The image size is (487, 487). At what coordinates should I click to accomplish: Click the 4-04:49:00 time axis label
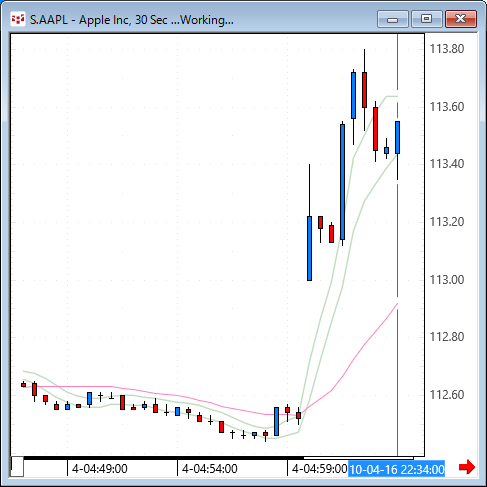(x=100, y=469)
